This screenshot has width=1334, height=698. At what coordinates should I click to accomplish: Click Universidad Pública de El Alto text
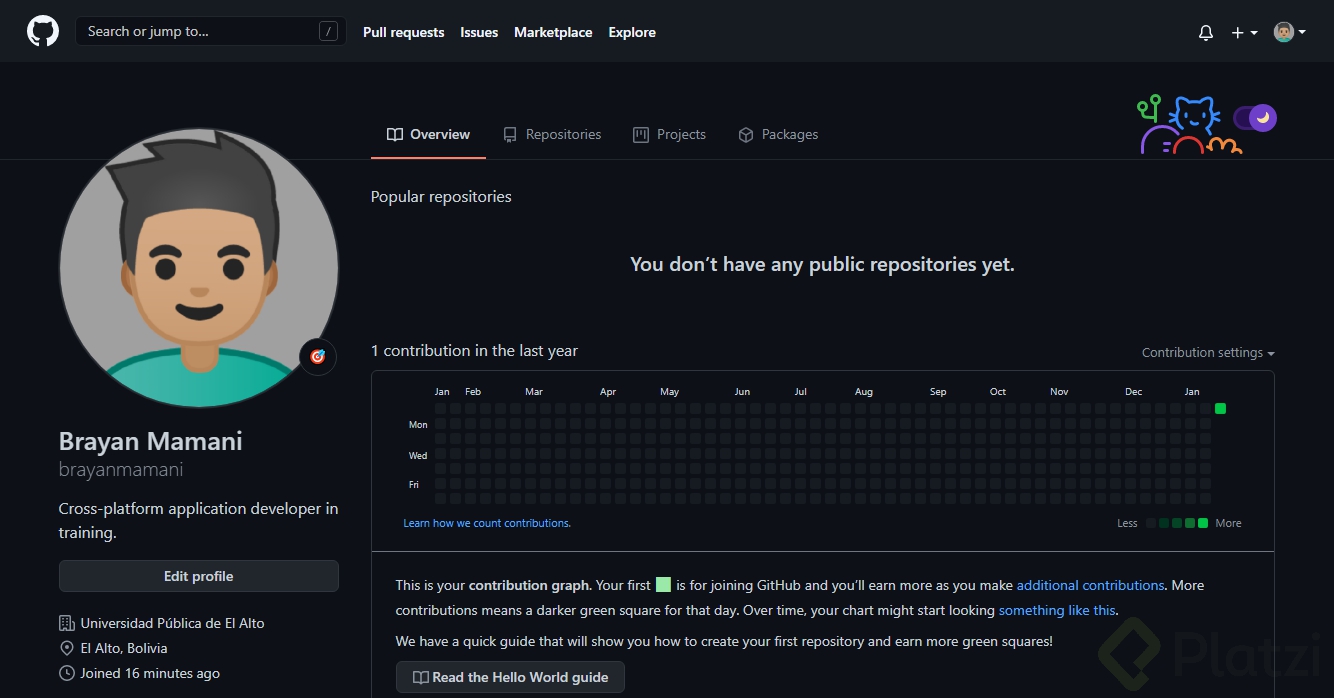pos(173,623)
